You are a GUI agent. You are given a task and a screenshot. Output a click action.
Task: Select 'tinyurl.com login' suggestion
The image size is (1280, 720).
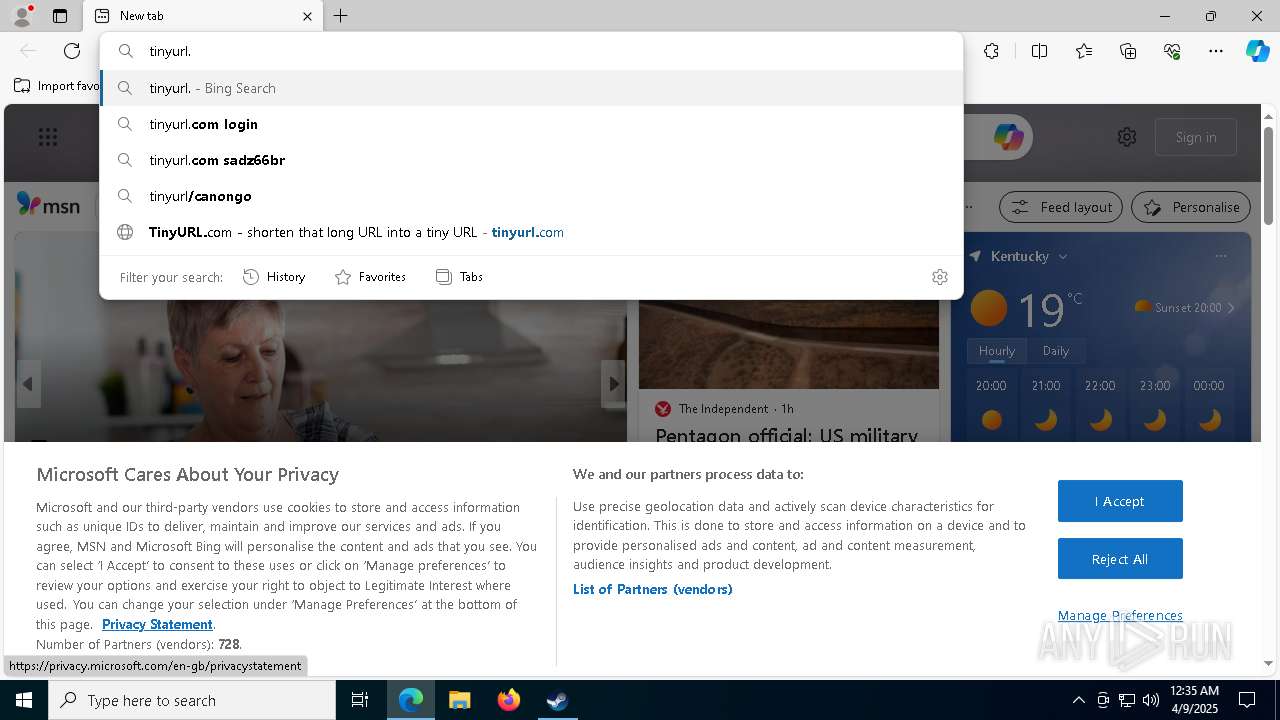coord(532,124)
